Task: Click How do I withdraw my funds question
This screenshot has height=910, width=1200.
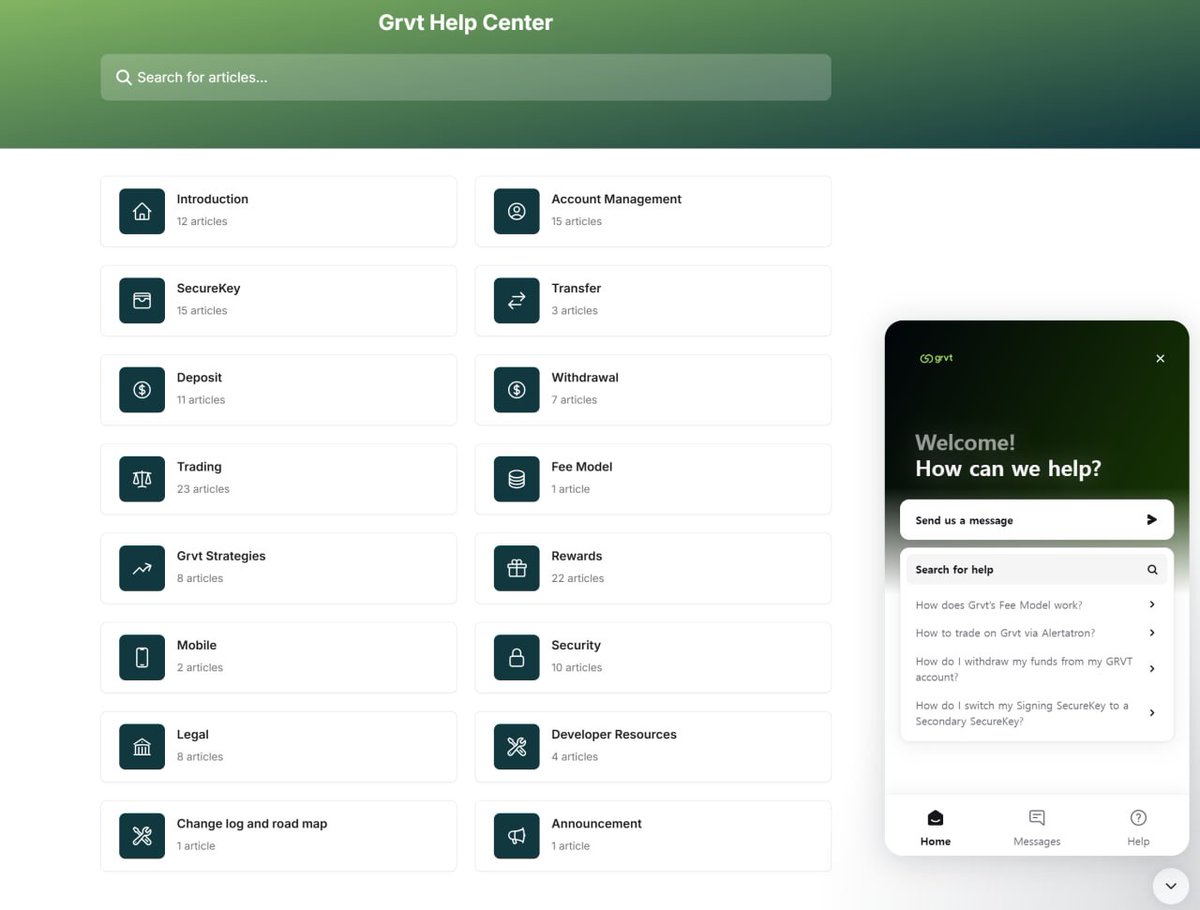Action: click(x=1024, y=669)
